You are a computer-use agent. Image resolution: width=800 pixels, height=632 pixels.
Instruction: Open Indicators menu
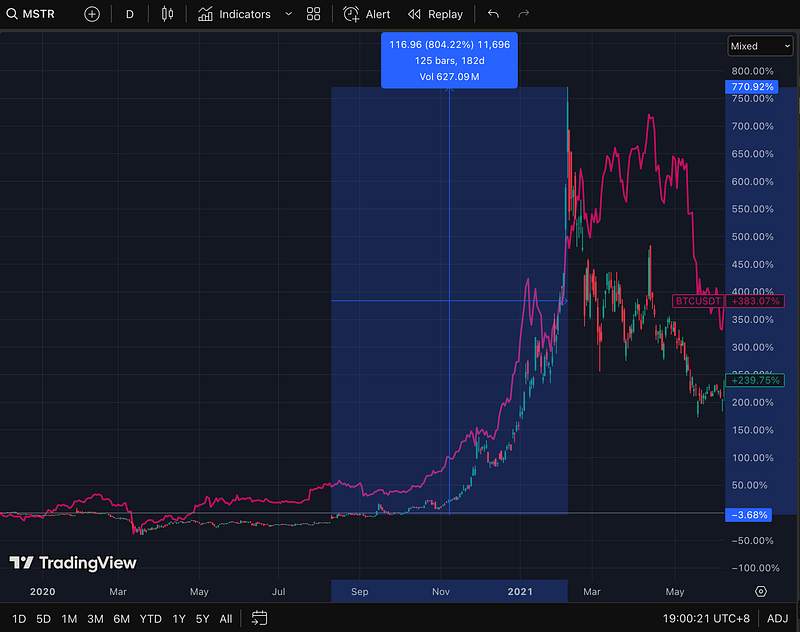[234, 14]
